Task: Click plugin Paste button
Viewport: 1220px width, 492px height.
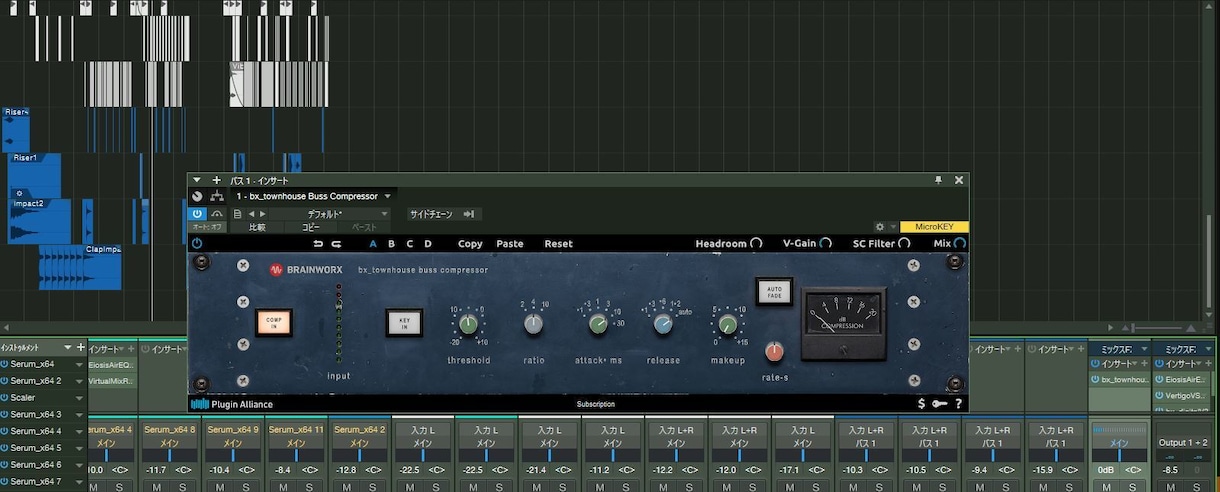Action: click(x=510, y=243)
